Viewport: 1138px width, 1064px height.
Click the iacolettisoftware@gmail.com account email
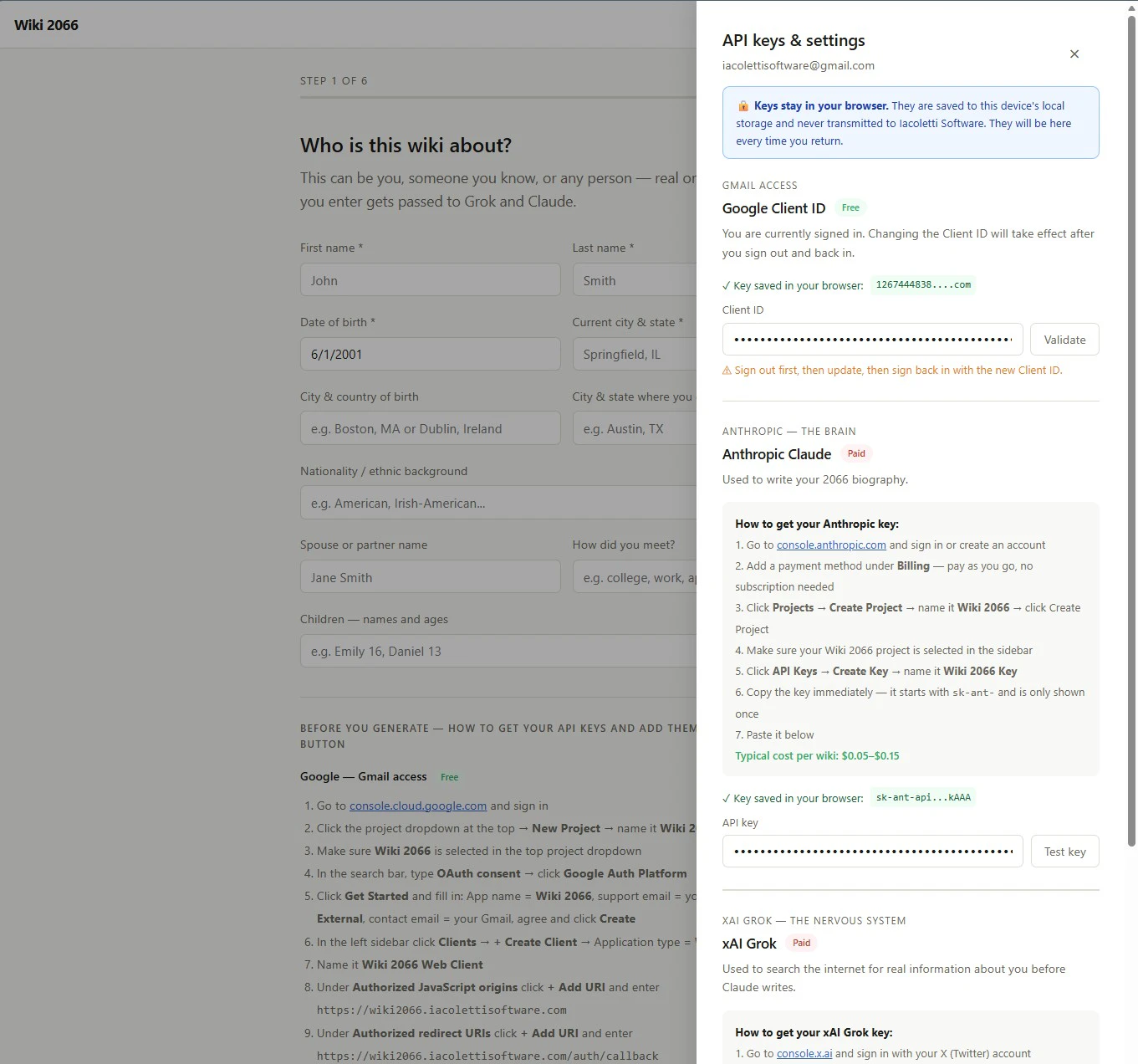point(798,65)
